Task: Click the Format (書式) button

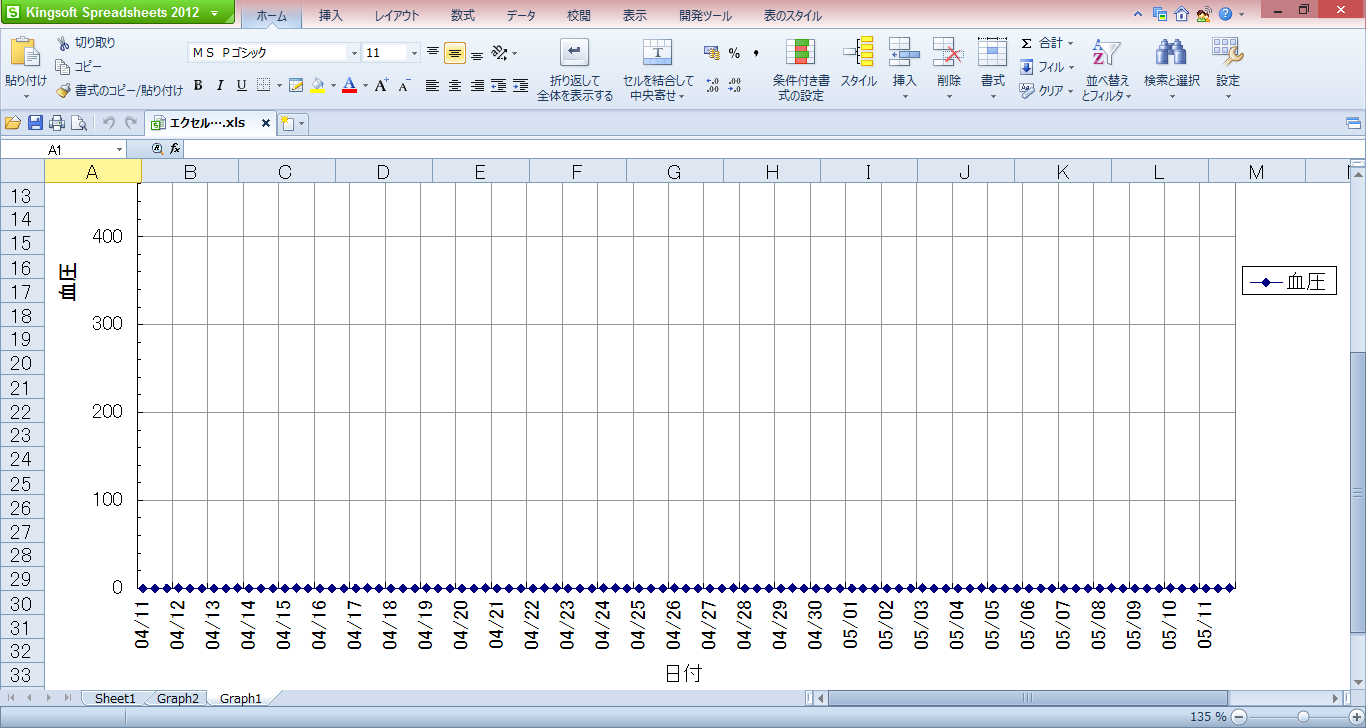Action: (x=992, y=68)
